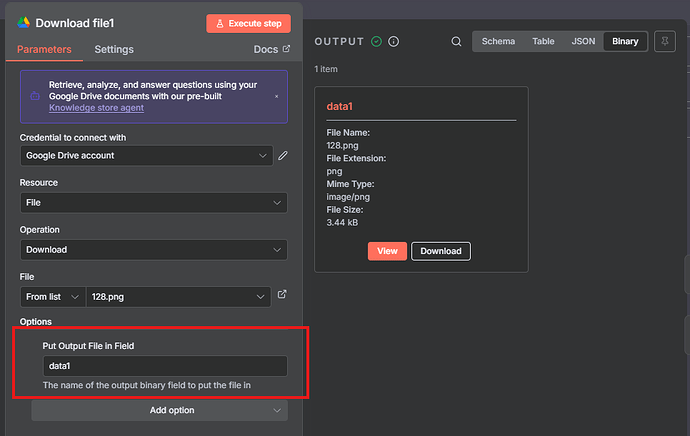Click the output info icon
Screen dimensions: 690x436
coord(394,42)
